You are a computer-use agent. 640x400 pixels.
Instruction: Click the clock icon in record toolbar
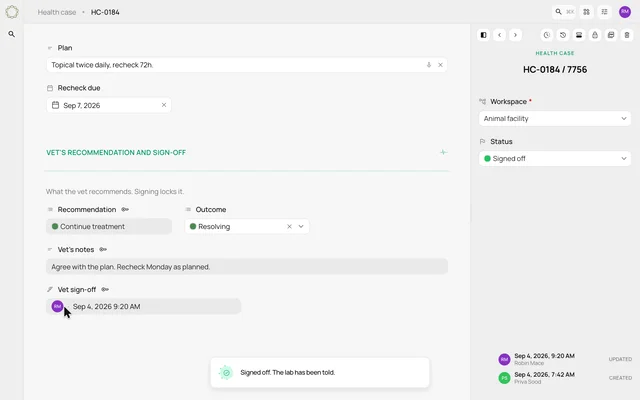coord(547,35)
